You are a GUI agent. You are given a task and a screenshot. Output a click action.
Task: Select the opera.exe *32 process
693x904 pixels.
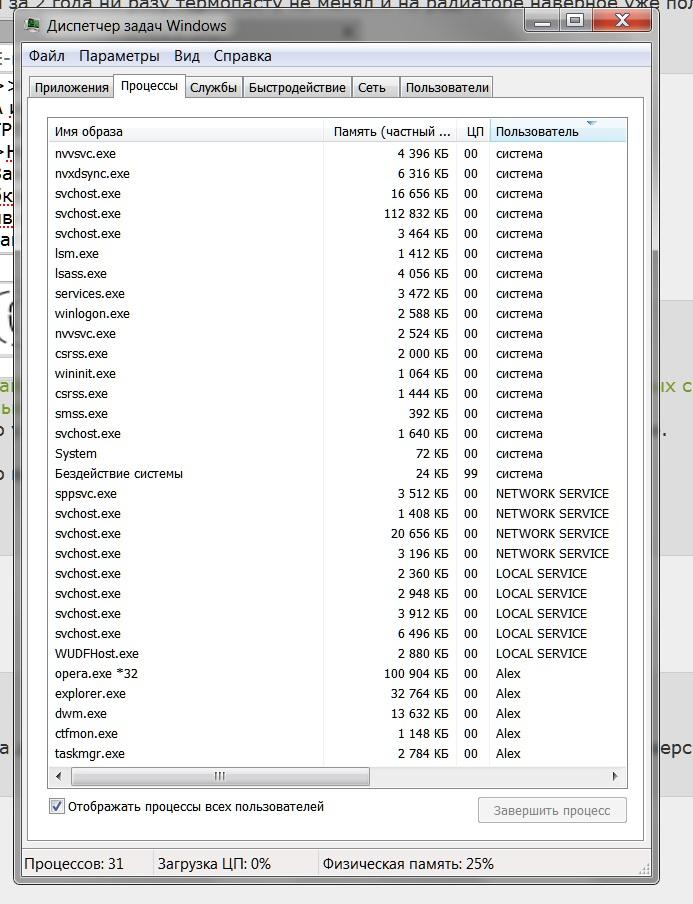tap(337, 673)
